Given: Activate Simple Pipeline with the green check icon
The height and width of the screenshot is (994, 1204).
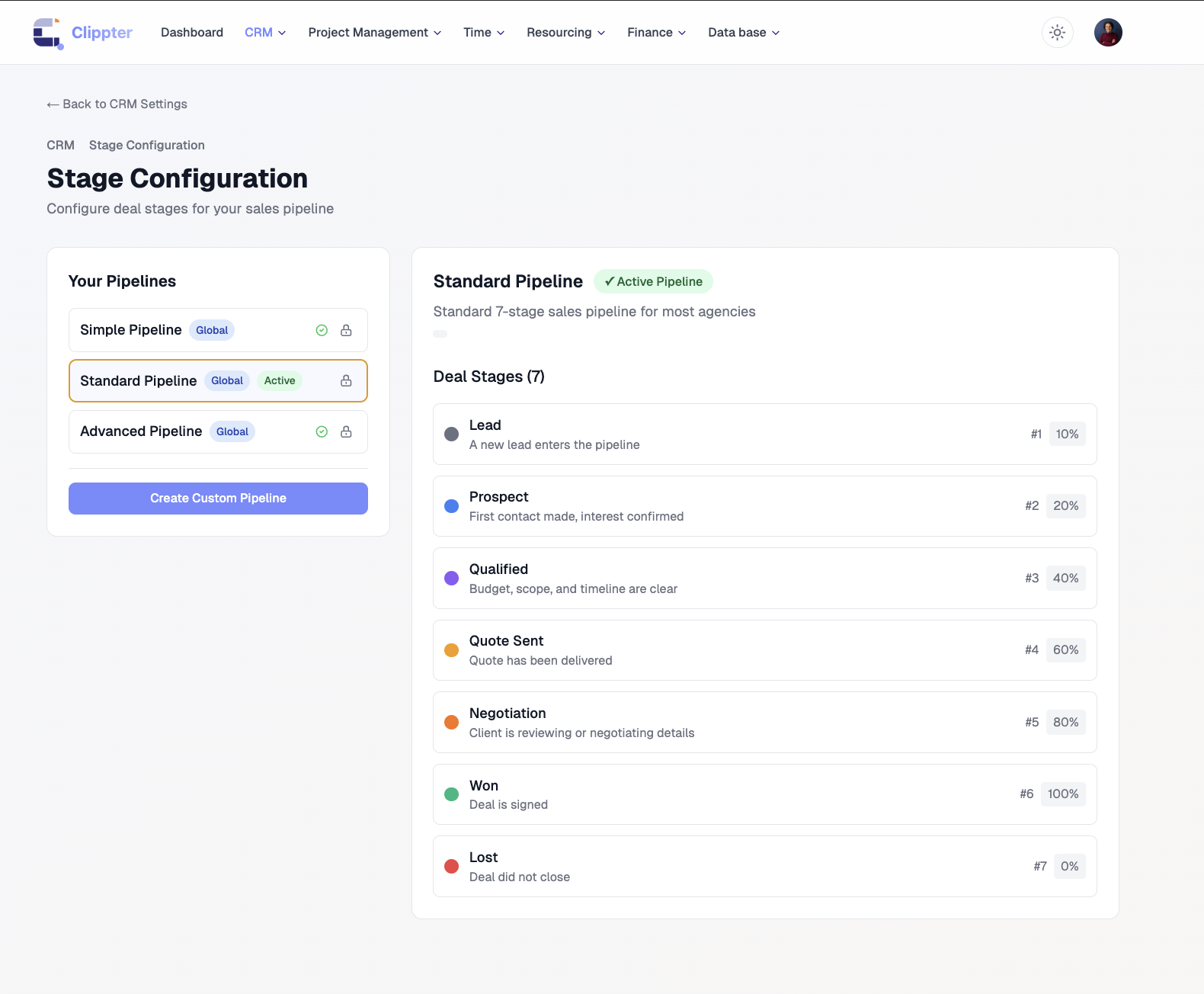Looking at the screenshot, I should click(x=322, y=330).
